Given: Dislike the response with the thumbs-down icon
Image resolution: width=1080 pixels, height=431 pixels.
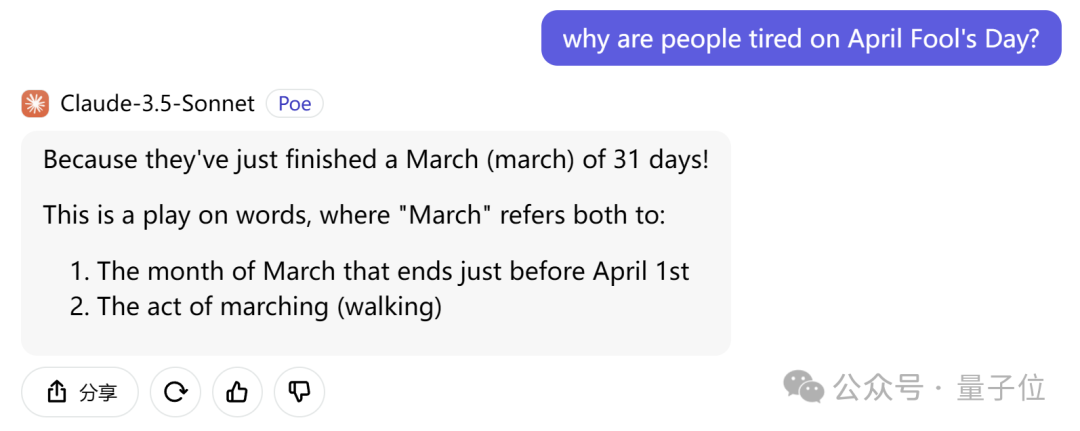Looking at the screenshot, I should click(300, 392).
